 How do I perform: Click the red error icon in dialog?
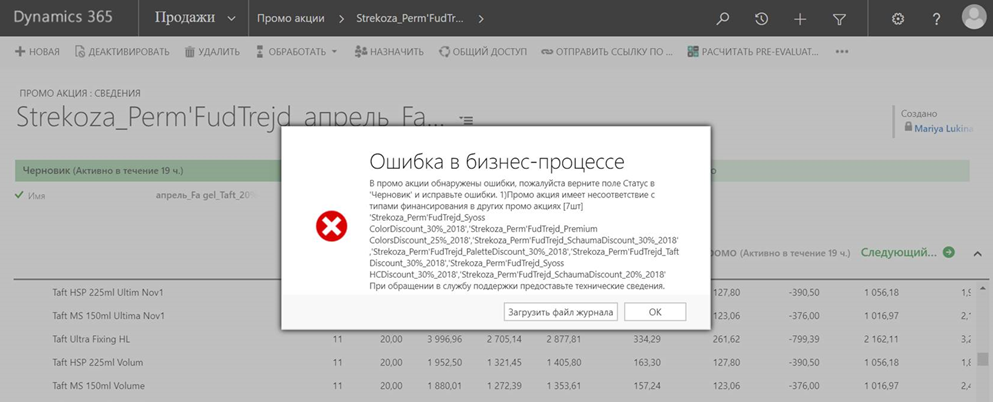[x=332, y=226]
